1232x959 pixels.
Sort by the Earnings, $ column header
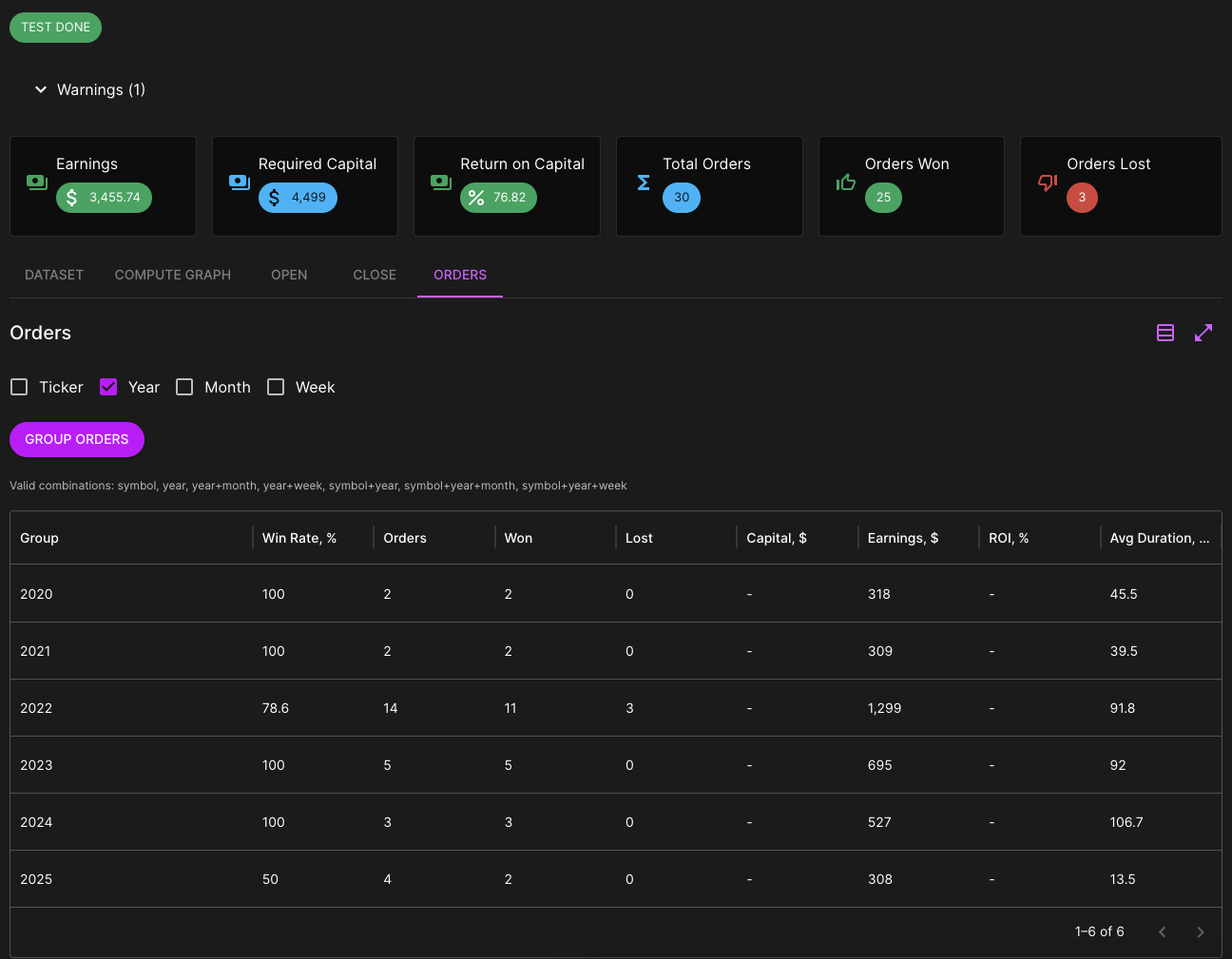(918, 538)
